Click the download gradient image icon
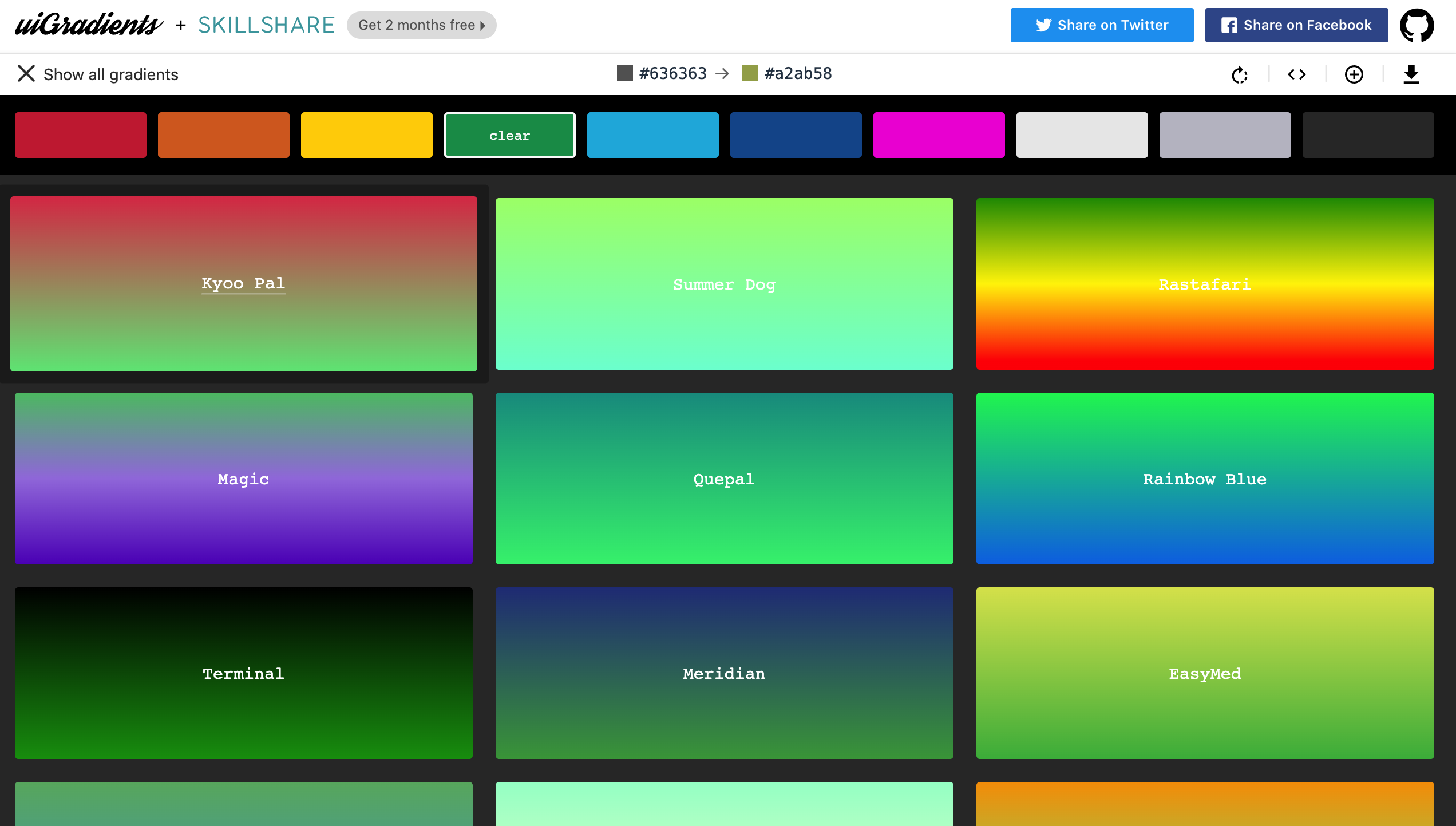 pos(1411,74)
